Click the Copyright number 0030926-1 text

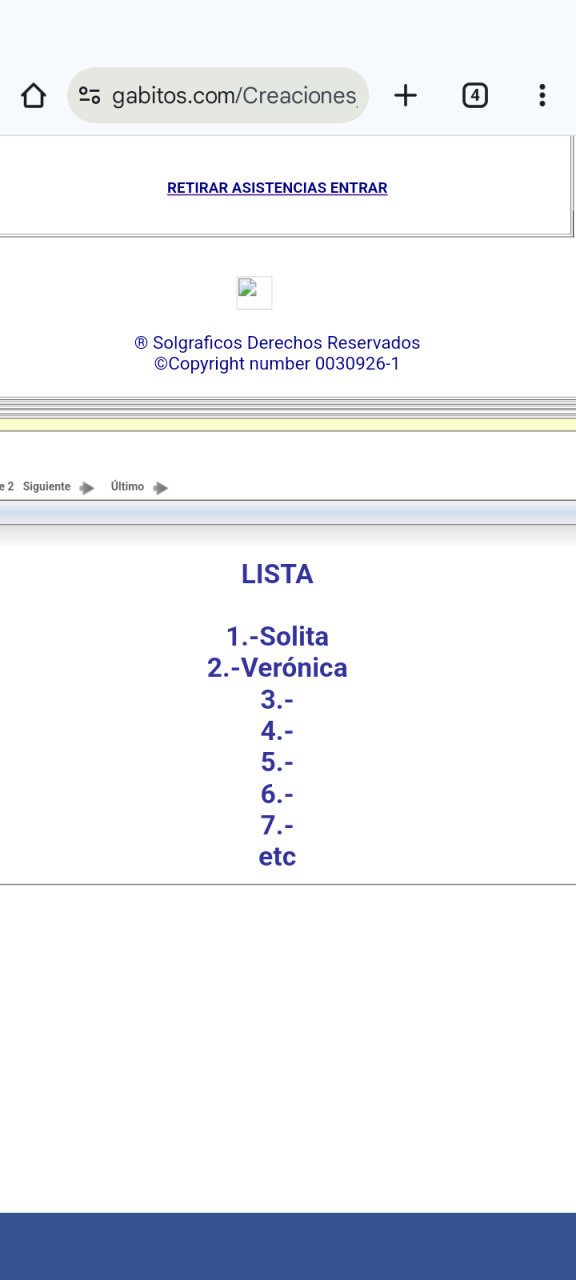tap(277, 364)
